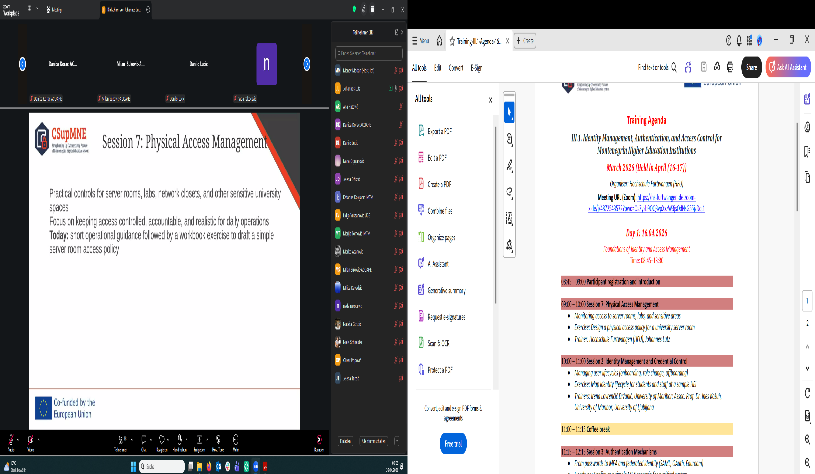Click the participant search field in Participants panel
Image resolution: width=815 pixels, height=474 pixels.
click(369, 53)
